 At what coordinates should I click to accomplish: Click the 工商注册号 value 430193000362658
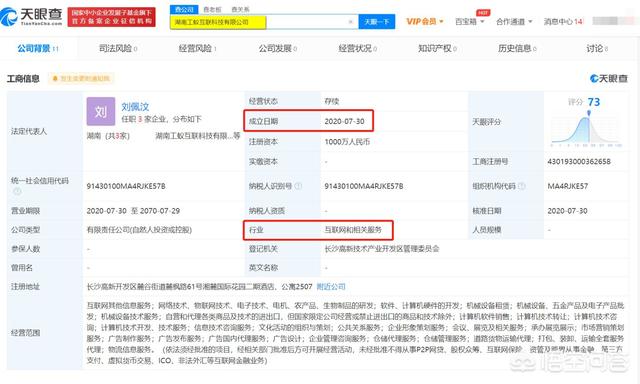(579, 162)
